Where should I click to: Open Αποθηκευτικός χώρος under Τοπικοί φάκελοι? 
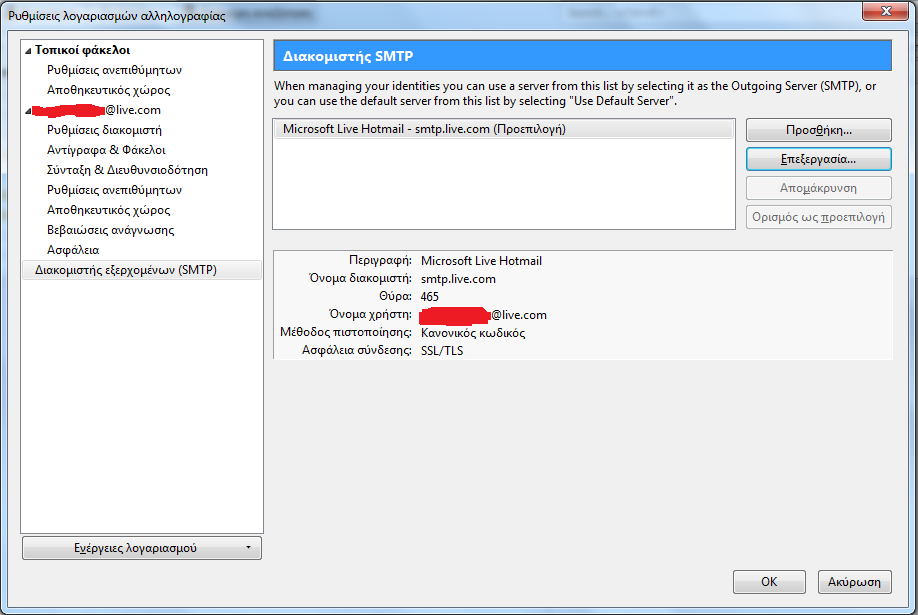[108, 90]
